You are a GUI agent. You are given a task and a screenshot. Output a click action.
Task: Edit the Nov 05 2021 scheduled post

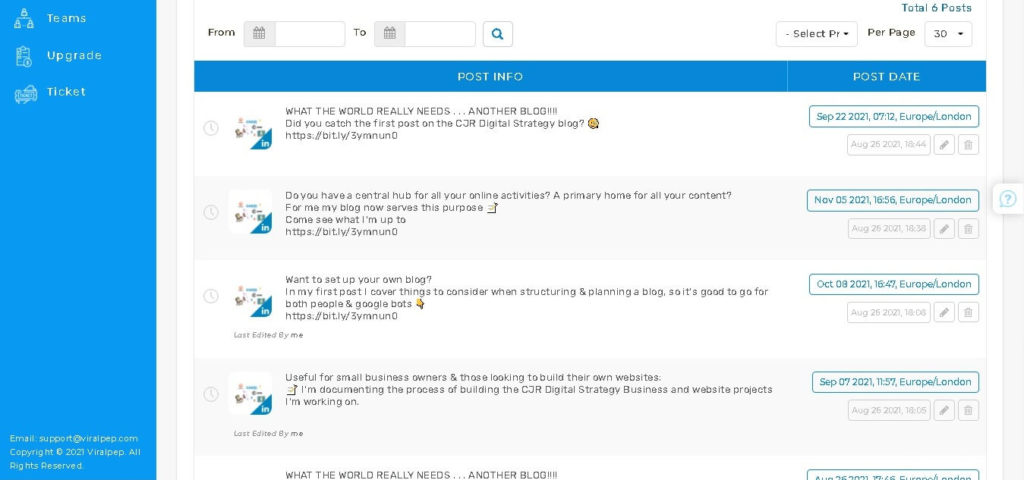coord(944,229)
